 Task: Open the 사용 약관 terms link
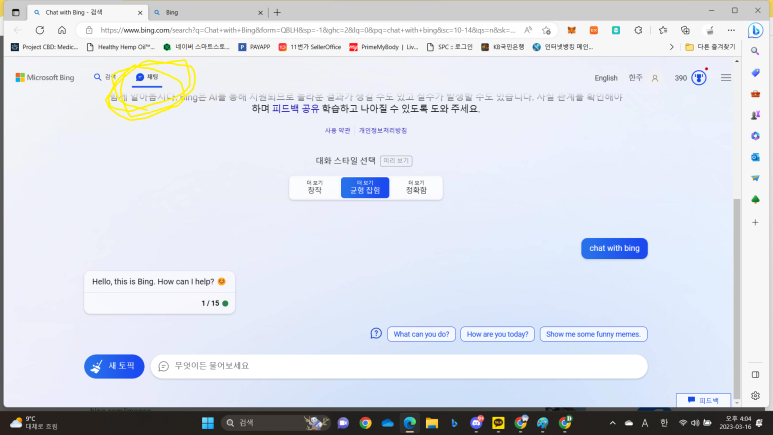(x=337, y=130)
